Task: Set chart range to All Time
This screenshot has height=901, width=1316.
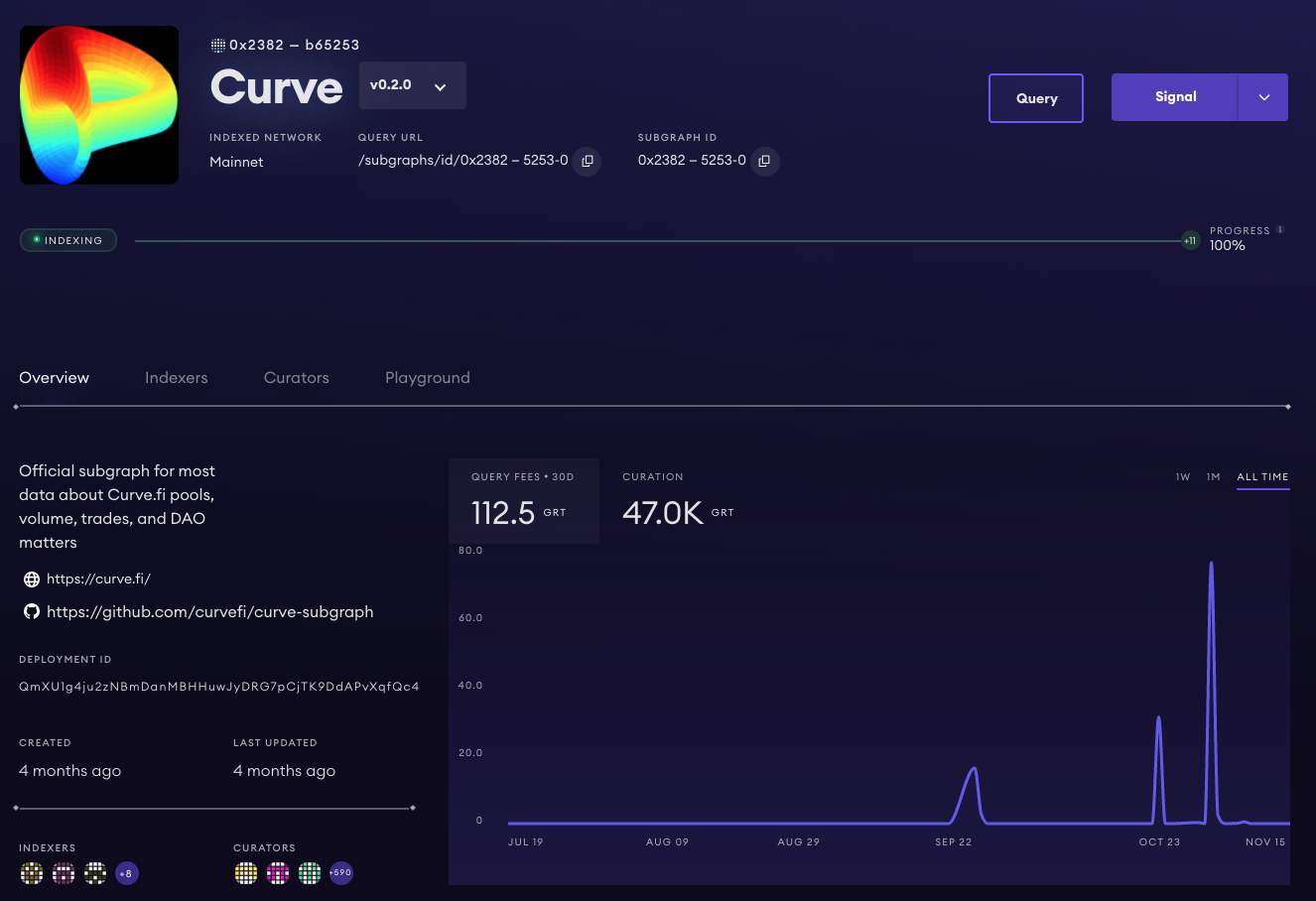Action: pyautogui.click(x=1262, y=477)
